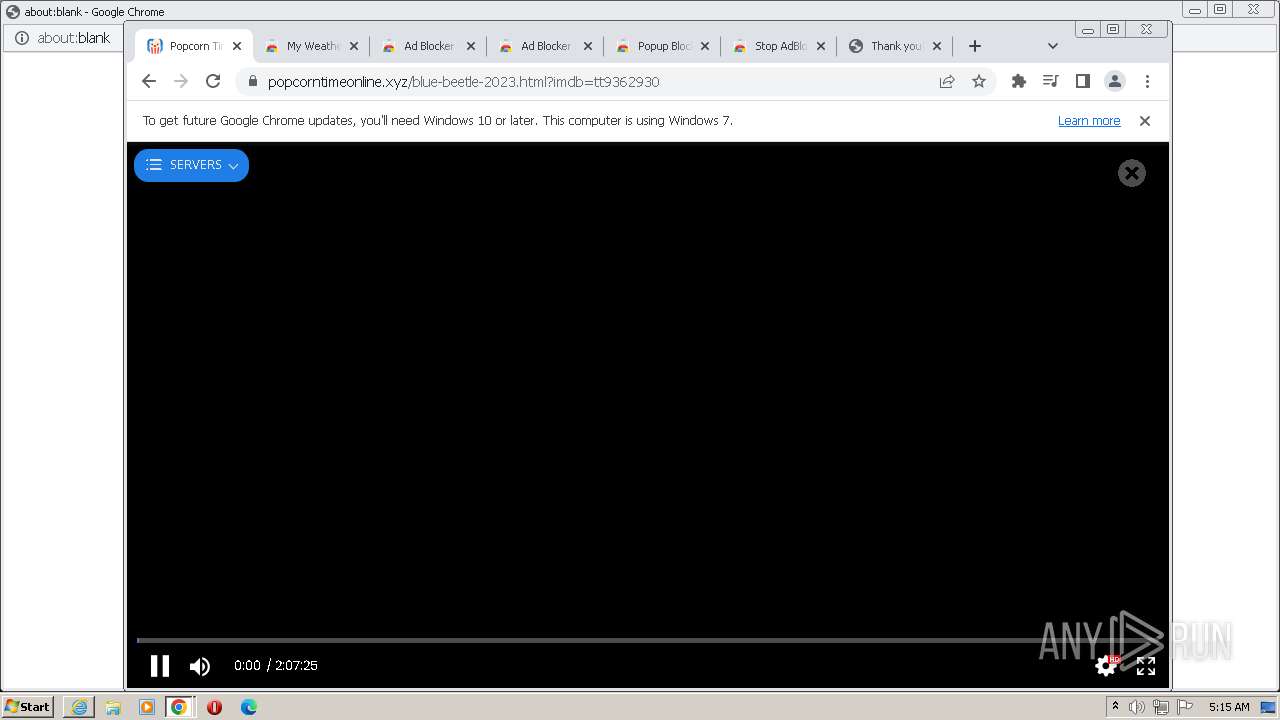
Task: Click the 5:15 AM clock
Action: coord(1229,707)
